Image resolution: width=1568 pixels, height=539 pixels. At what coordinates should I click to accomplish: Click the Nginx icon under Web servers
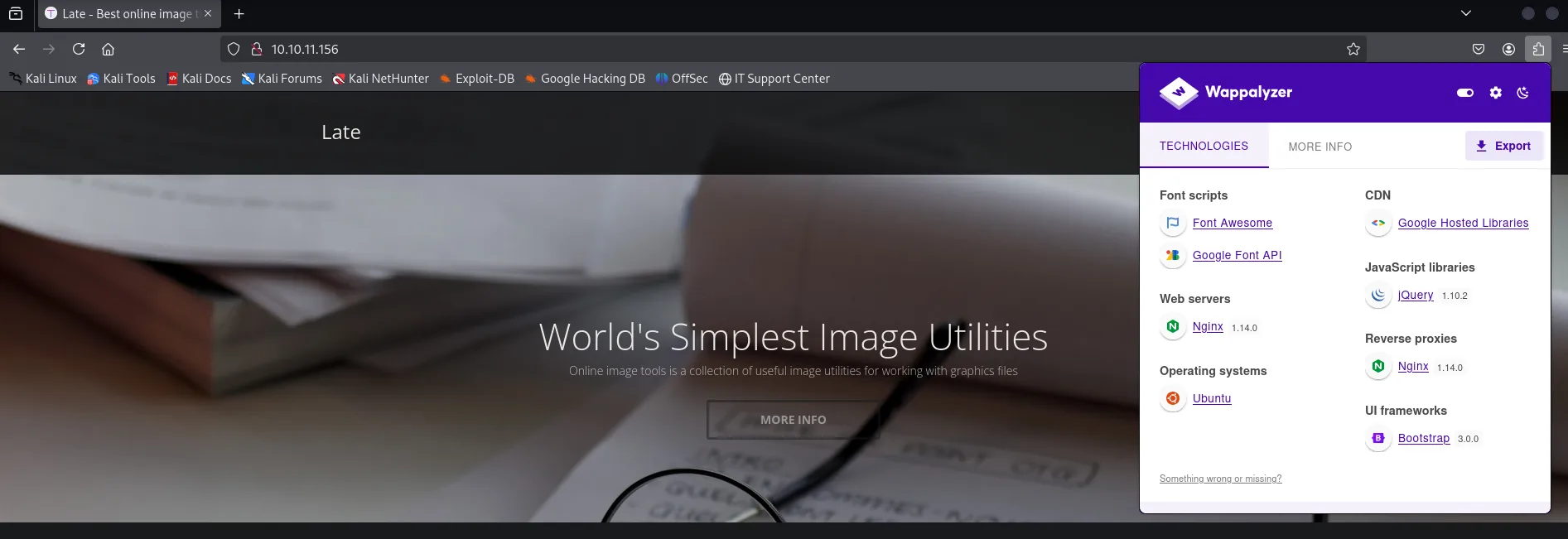coord(1173,327)
